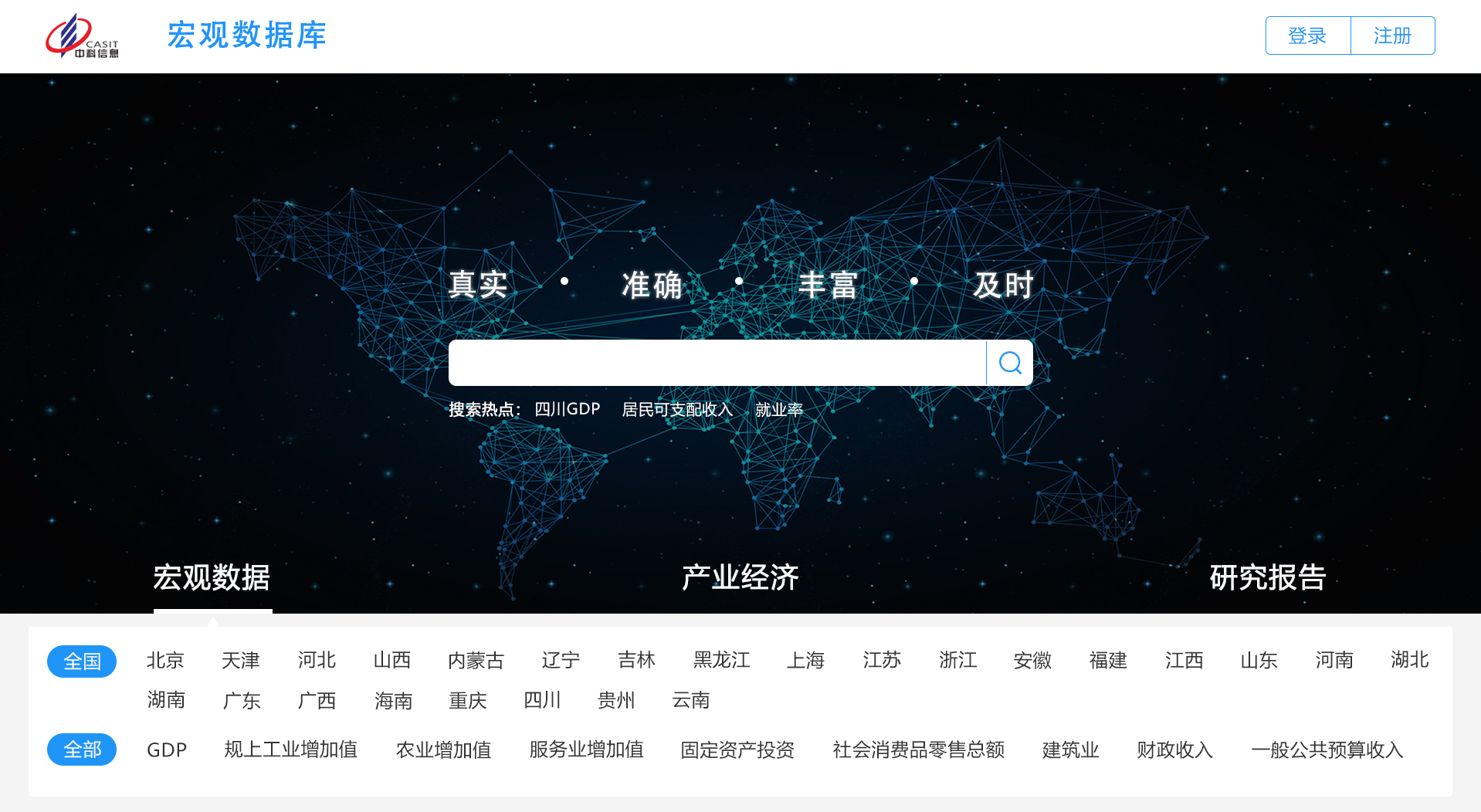1481x812 pixels.
Task: Click hot search term 居民可支配收入
Action: pos(677,409)
